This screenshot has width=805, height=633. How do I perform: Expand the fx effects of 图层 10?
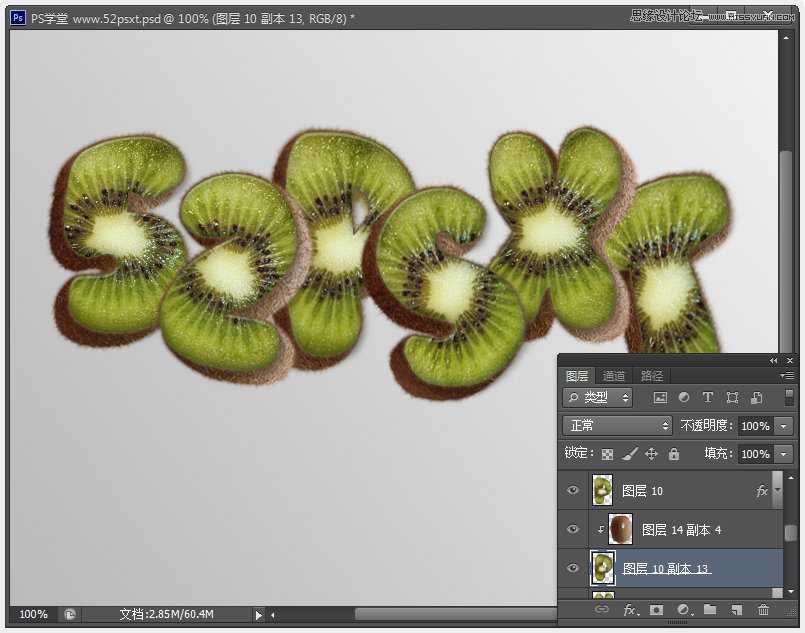pos(777,490)
